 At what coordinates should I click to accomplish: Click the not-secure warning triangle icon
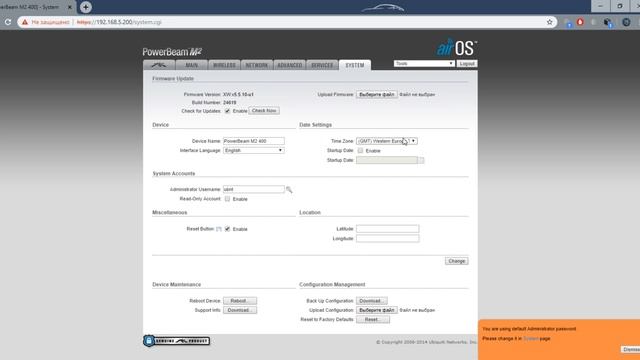25,22
